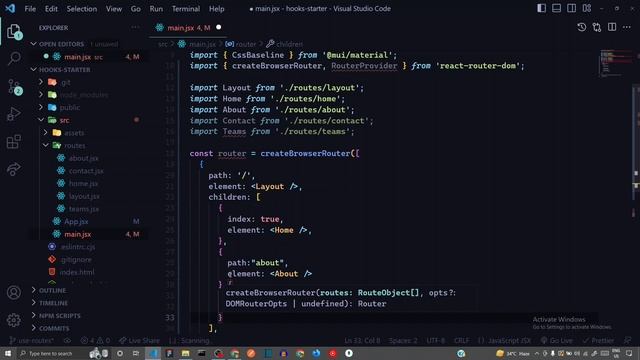The image size is (640, 360).
Task: Open about.jsx in routes folder
Action: coord(83,158)
